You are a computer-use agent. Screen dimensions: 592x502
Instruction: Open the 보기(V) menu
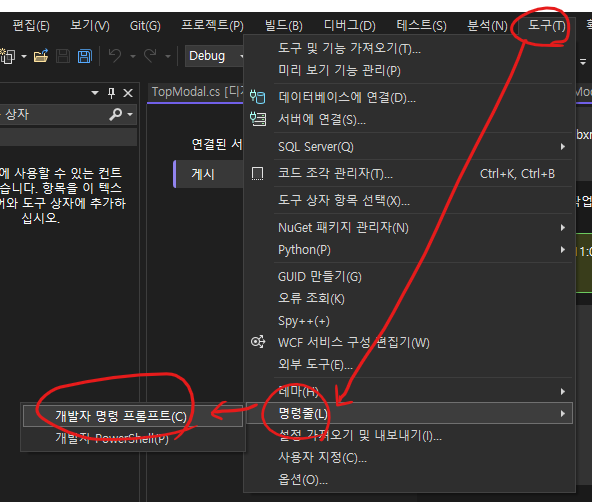[x=90, y=26]
